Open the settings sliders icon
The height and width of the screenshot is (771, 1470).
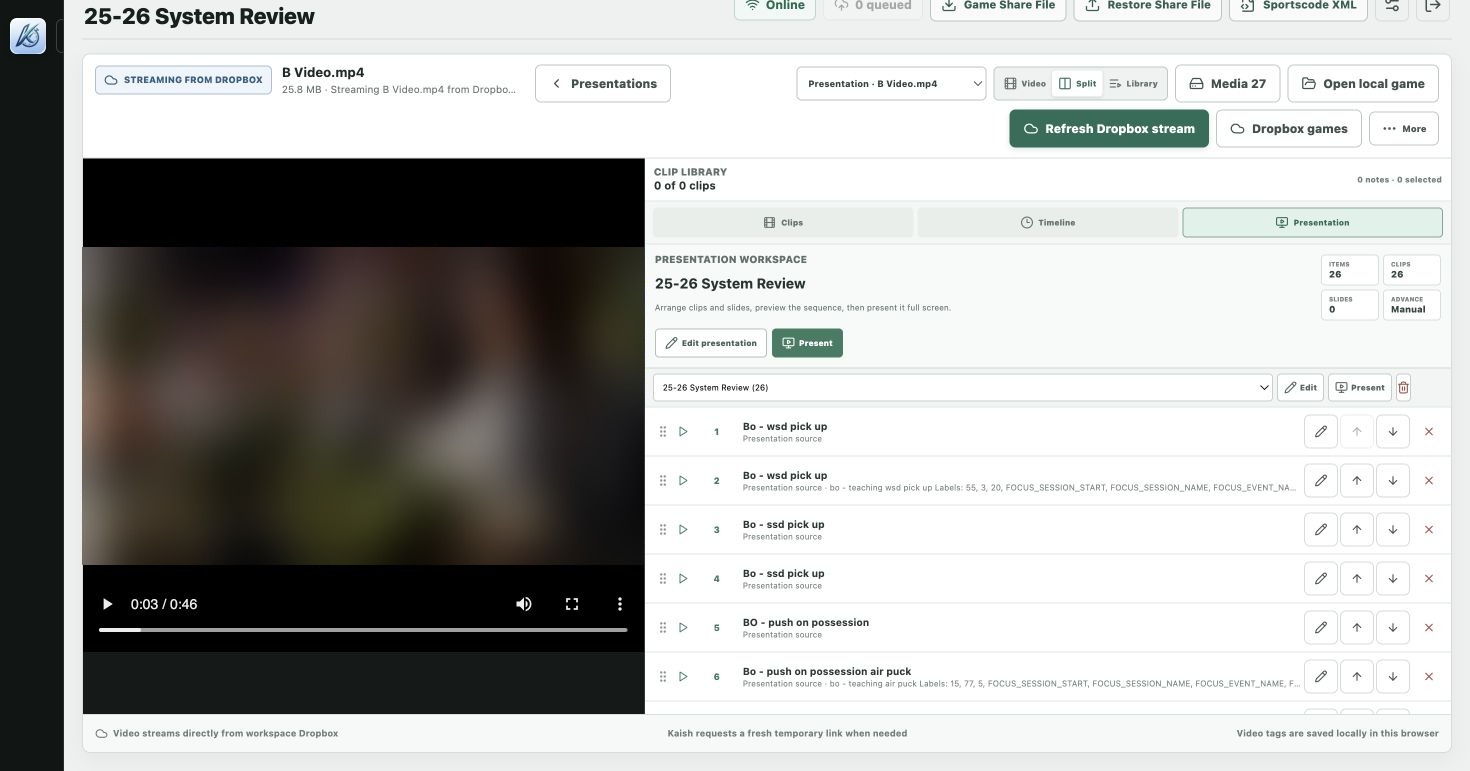pos(1391,5)
